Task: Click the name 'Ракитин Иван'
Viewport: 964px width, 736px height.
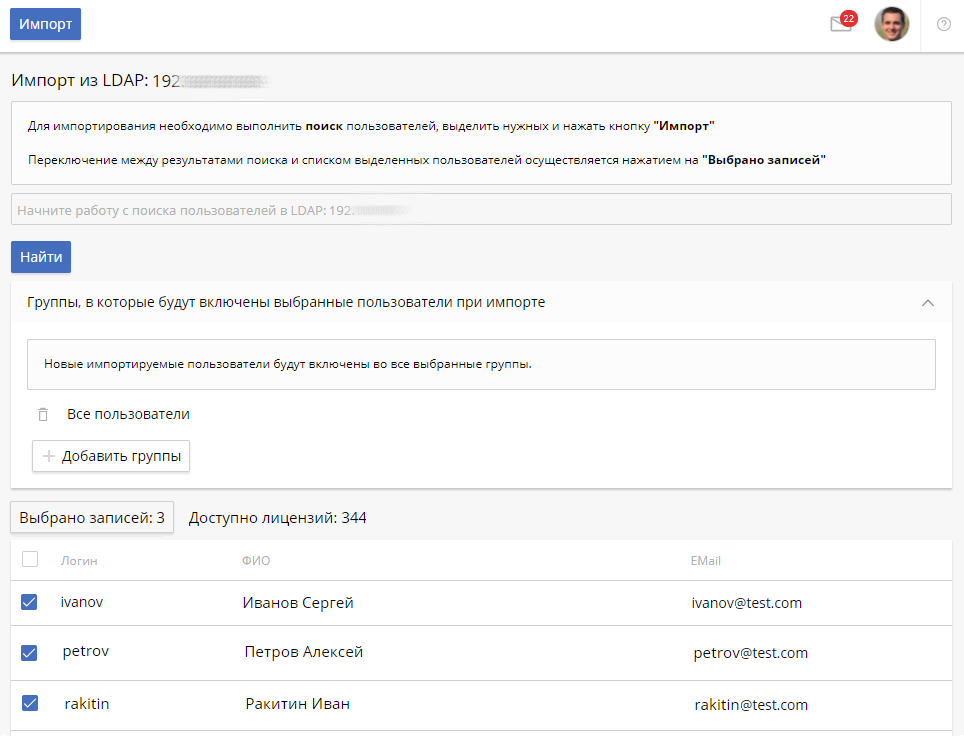Action: [298, 704]
